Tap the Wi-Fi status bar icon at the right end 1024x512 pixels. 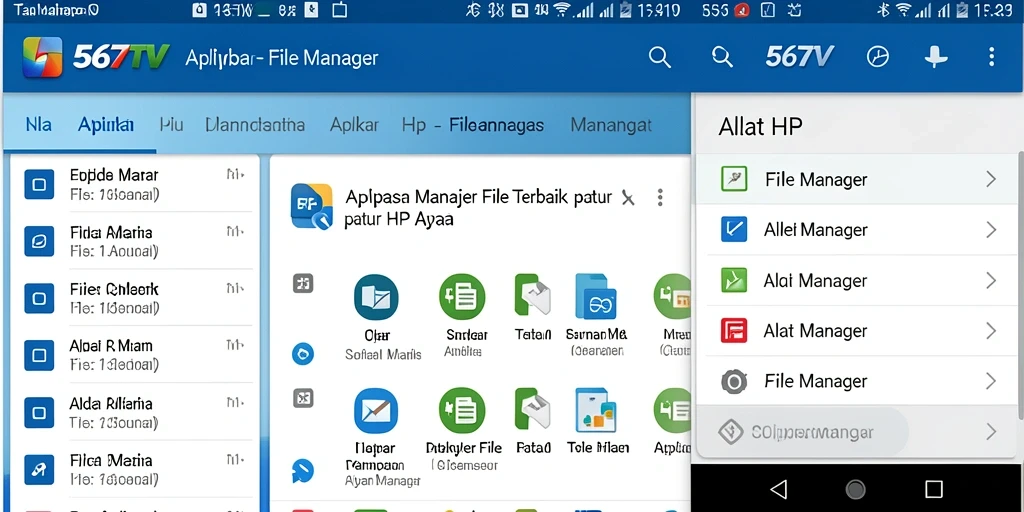point(904,9)
